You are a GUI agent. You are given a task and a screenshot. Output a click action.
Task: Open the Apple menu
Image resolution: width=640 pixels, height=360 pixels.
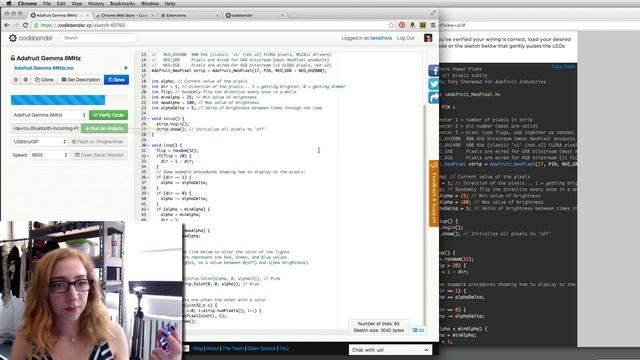9,4
